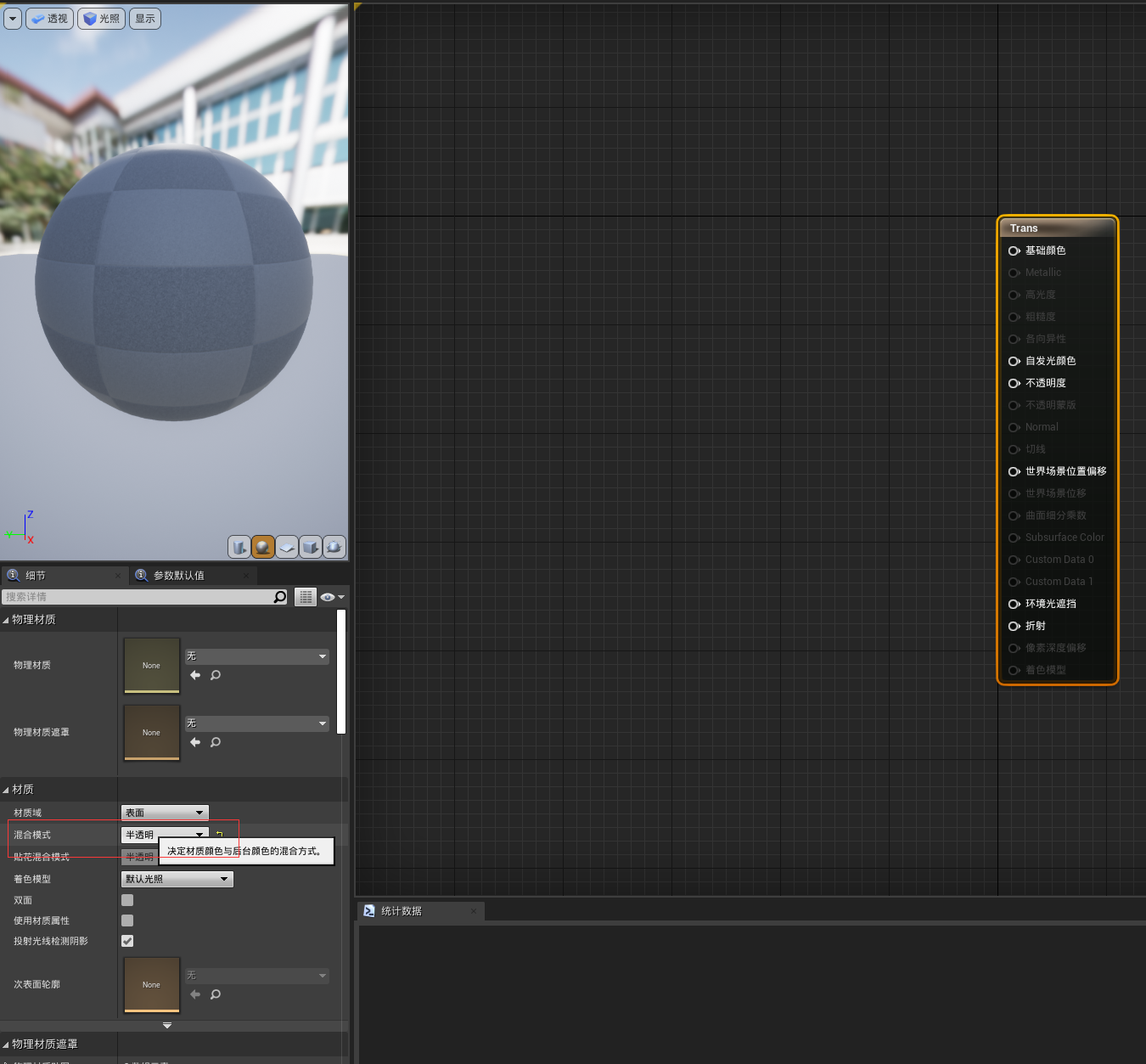Select the teapot custom preview mesh icon
The width and height of the screenshot is (1146, 1064).
(x=334, y=547)
